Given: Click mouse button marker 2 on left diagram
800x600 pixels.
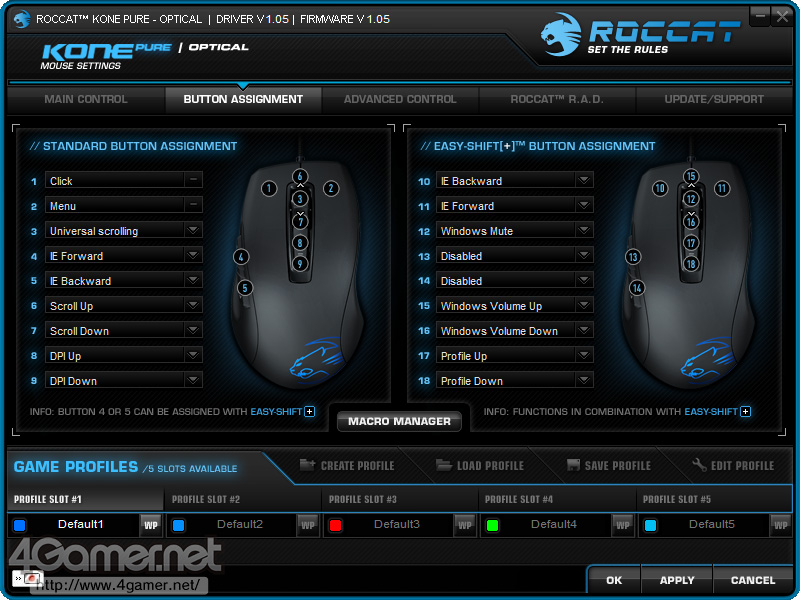Looking at the screenshot, I should pyautogui.click(x=331, y=189).
